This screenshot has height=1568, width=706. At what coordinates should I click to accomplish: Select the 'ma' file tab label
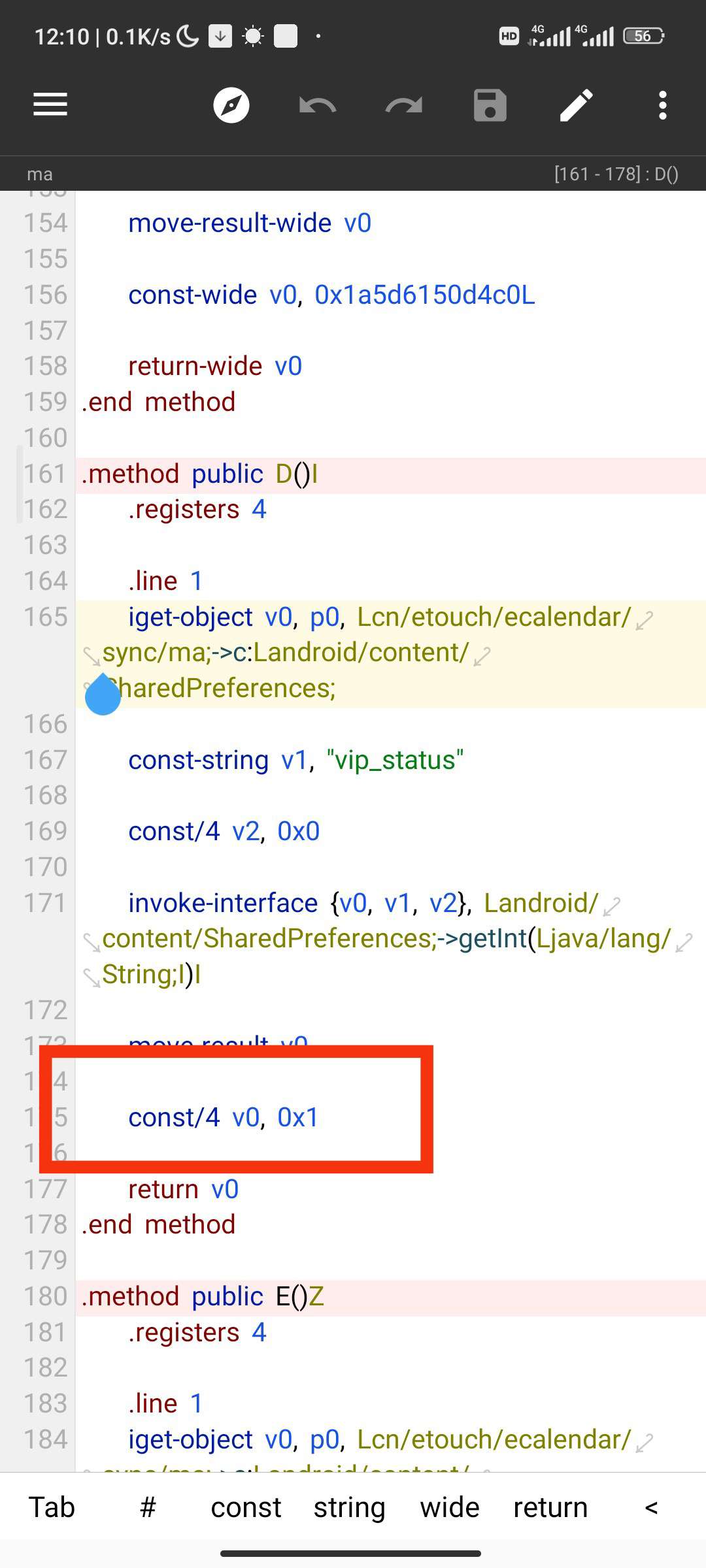pos(40,174)
